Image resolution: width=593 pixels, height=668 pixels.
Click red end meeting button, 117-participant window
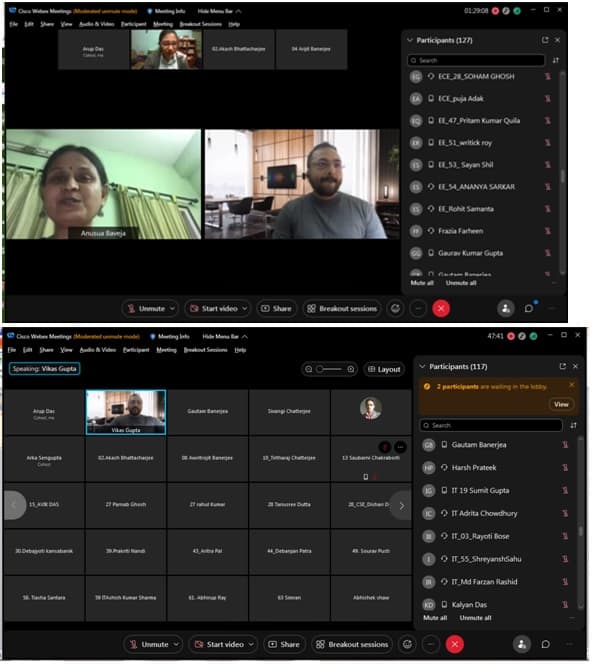(x=455, y=645)
